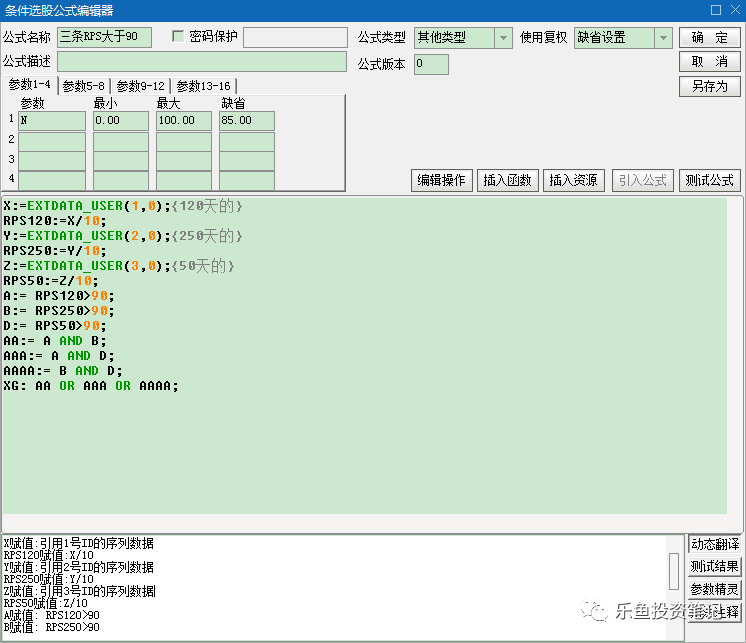Click the 另存为 button
The image size is (746, 643).
[709, 87]
